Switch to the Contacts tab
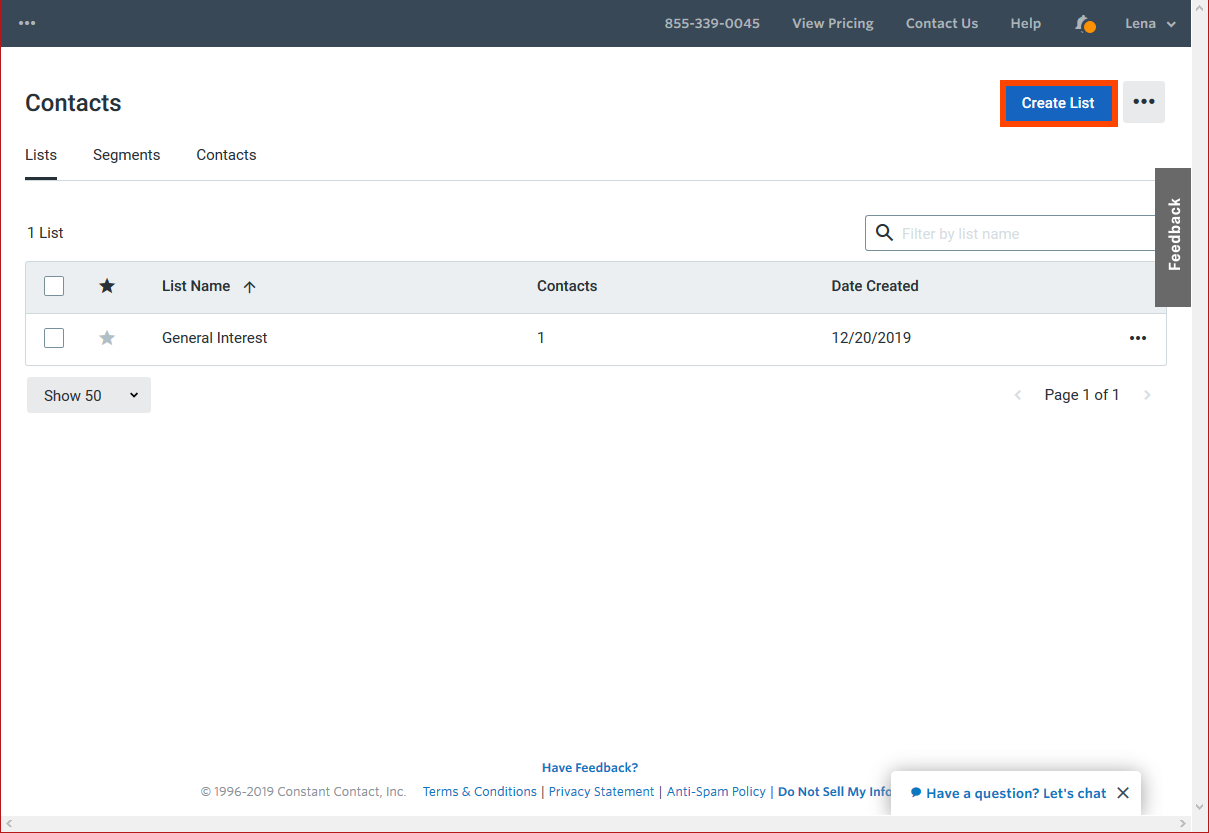 pyautogui.click(x=226, y=155)
